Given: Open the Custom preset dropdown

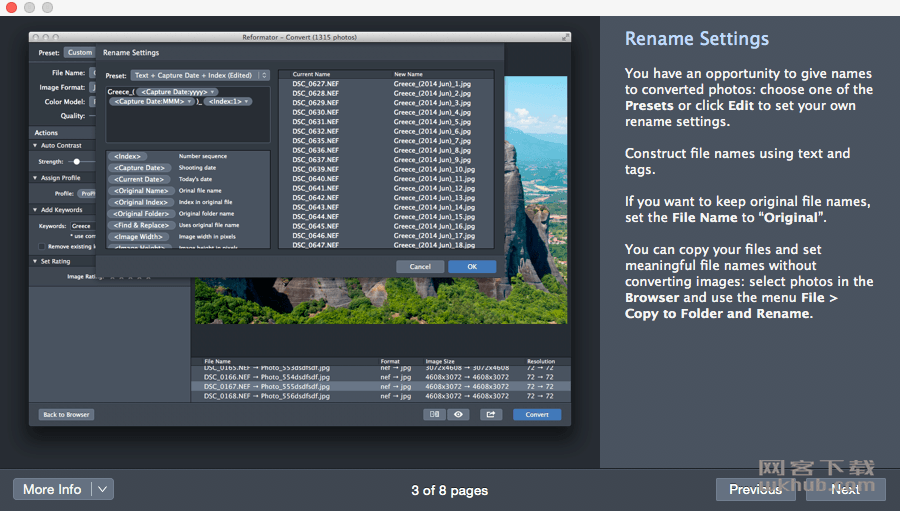Looking at the screenshot, I should point(80,52).
